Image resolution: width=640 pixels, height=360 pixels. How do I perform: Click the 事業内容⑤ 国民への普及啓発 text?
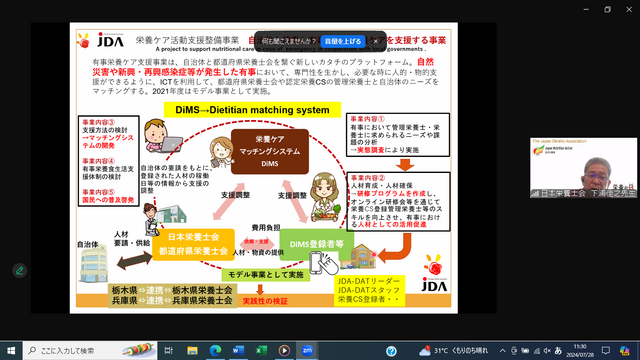[108, 196]
